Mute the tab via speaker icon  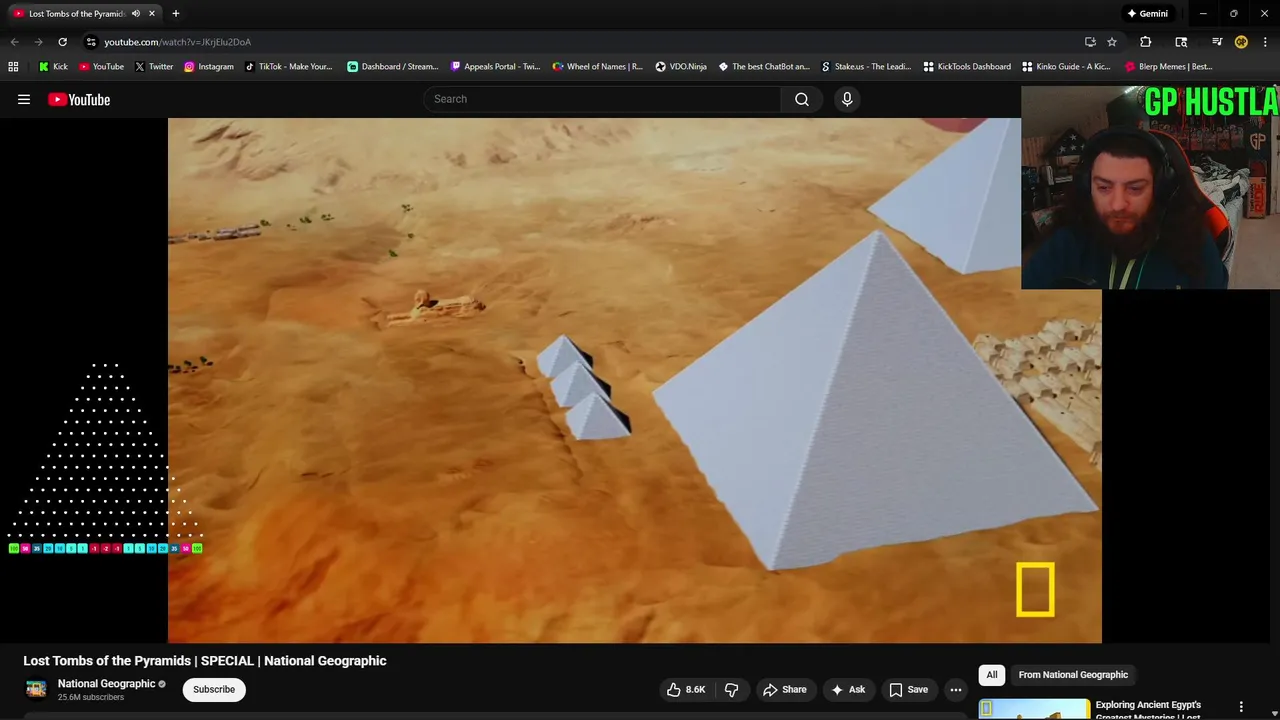[136, 14]
